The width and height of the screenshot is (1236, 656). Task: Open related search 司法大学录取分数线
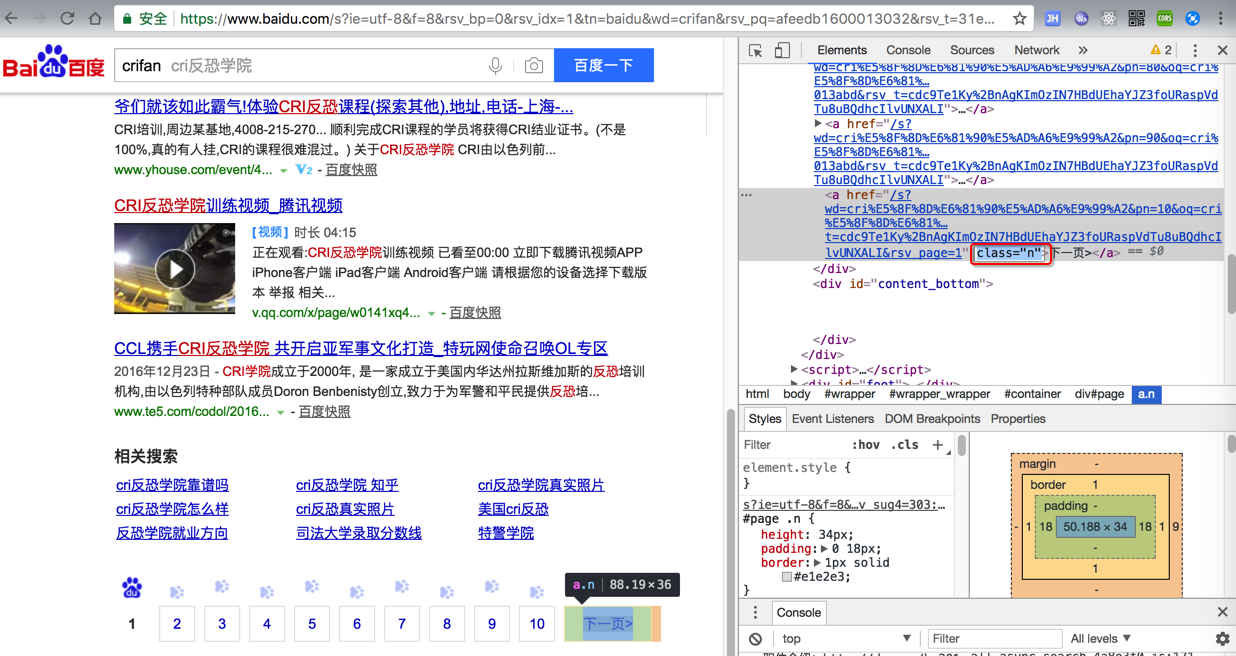point(358,533)
